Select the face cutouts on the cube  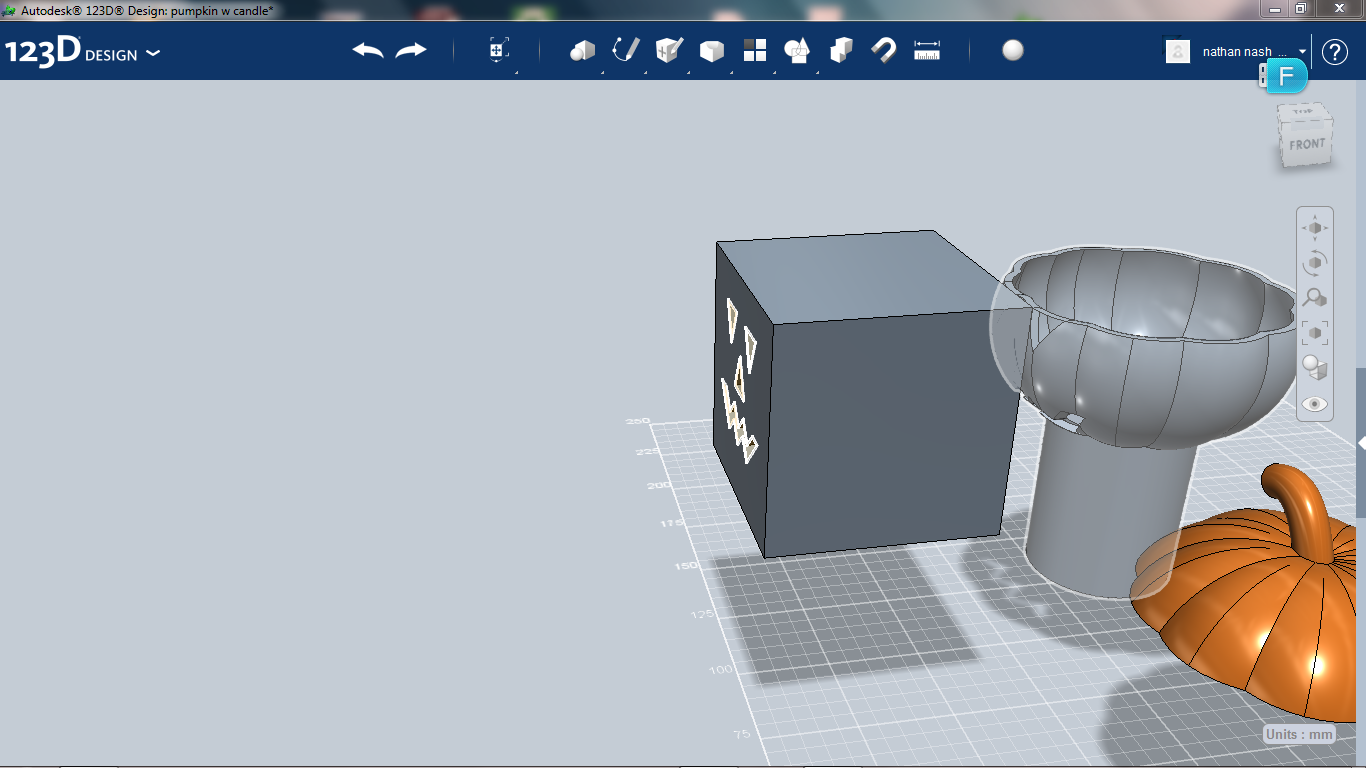[x=740, y=380]
